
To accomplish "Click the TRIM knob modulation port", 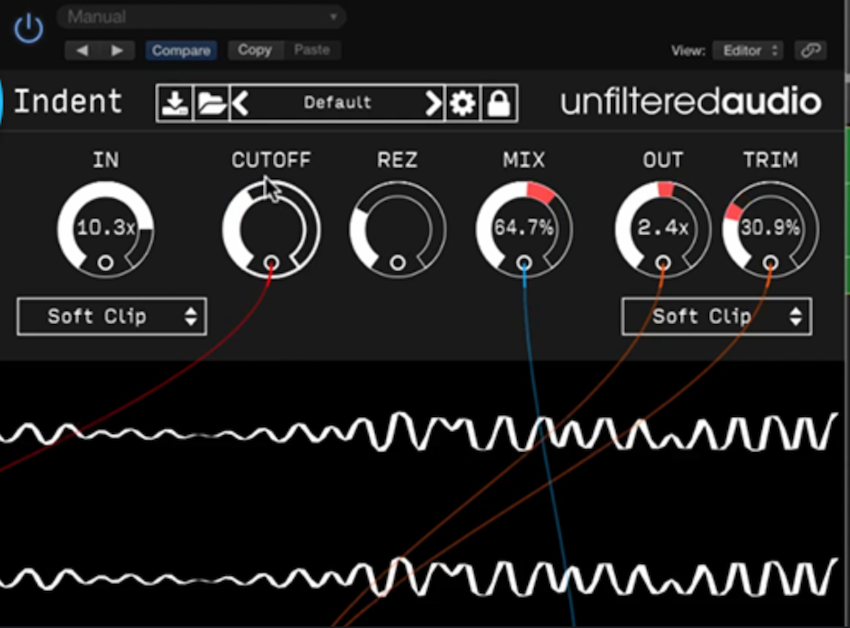I will coord(770,263).
